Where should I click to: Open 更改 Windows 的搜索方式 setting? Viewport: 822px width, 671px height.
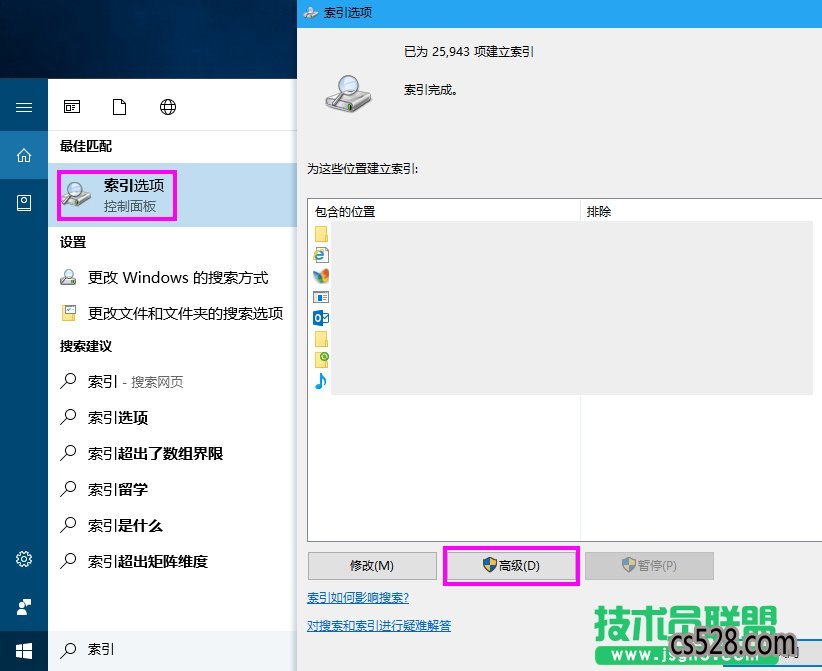[172, 277]
